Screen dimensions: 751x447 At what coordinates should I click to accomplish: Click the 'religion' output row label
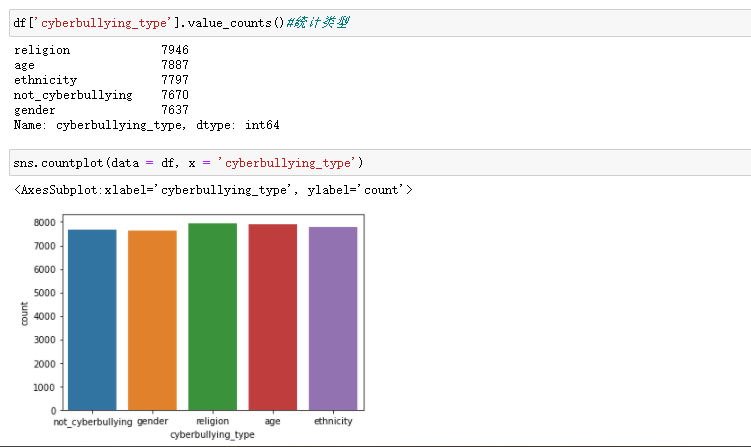[42, 50]
